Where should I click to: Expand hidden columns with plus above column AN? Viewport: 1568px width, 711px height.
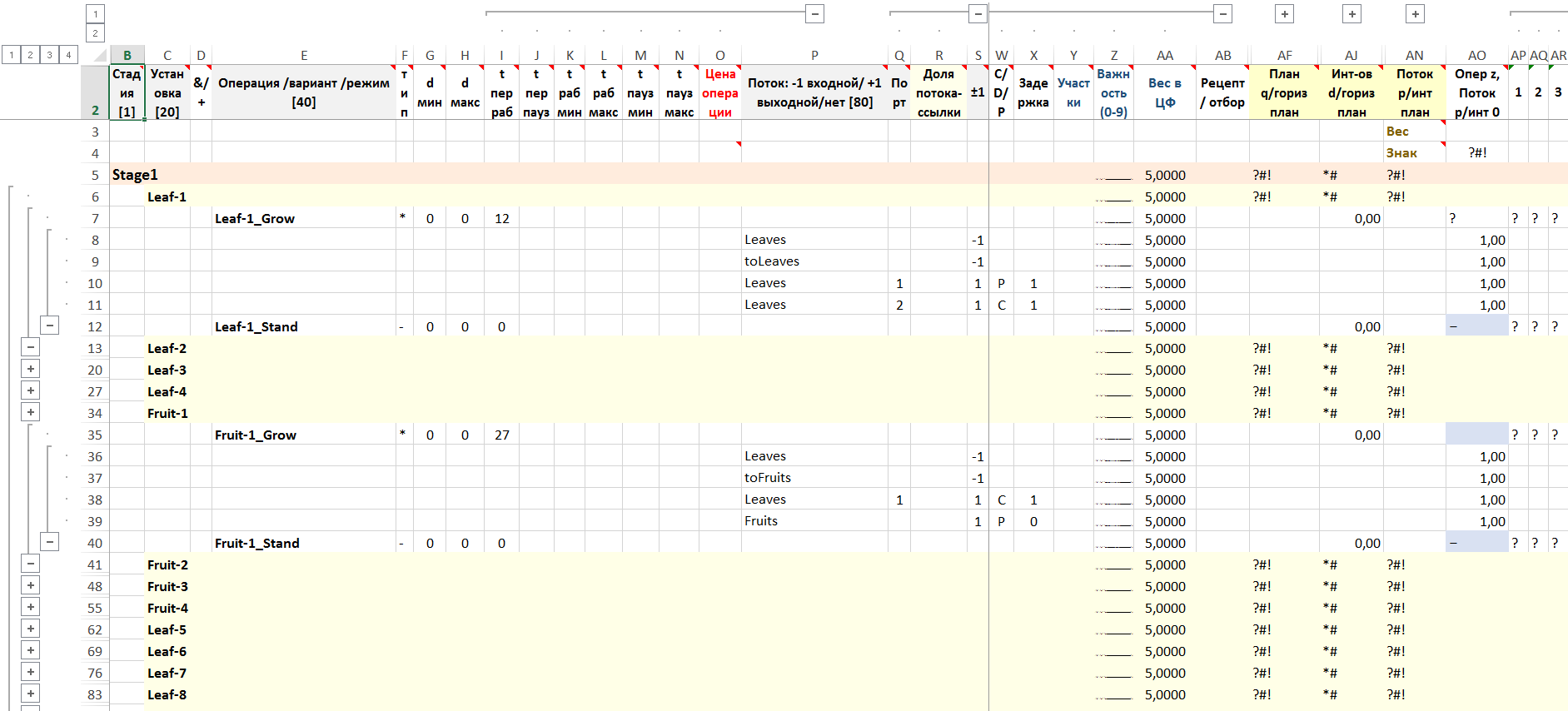coord(1415,13)
